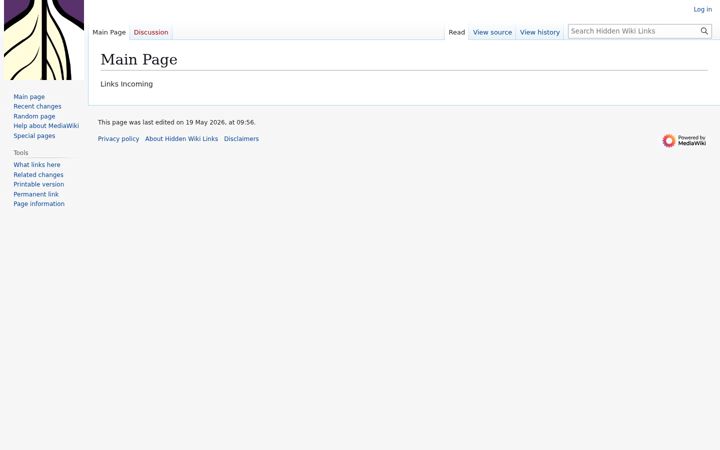Open the Main Page tab
This screenshot has height=450, width=720.
tap(109, 33)
